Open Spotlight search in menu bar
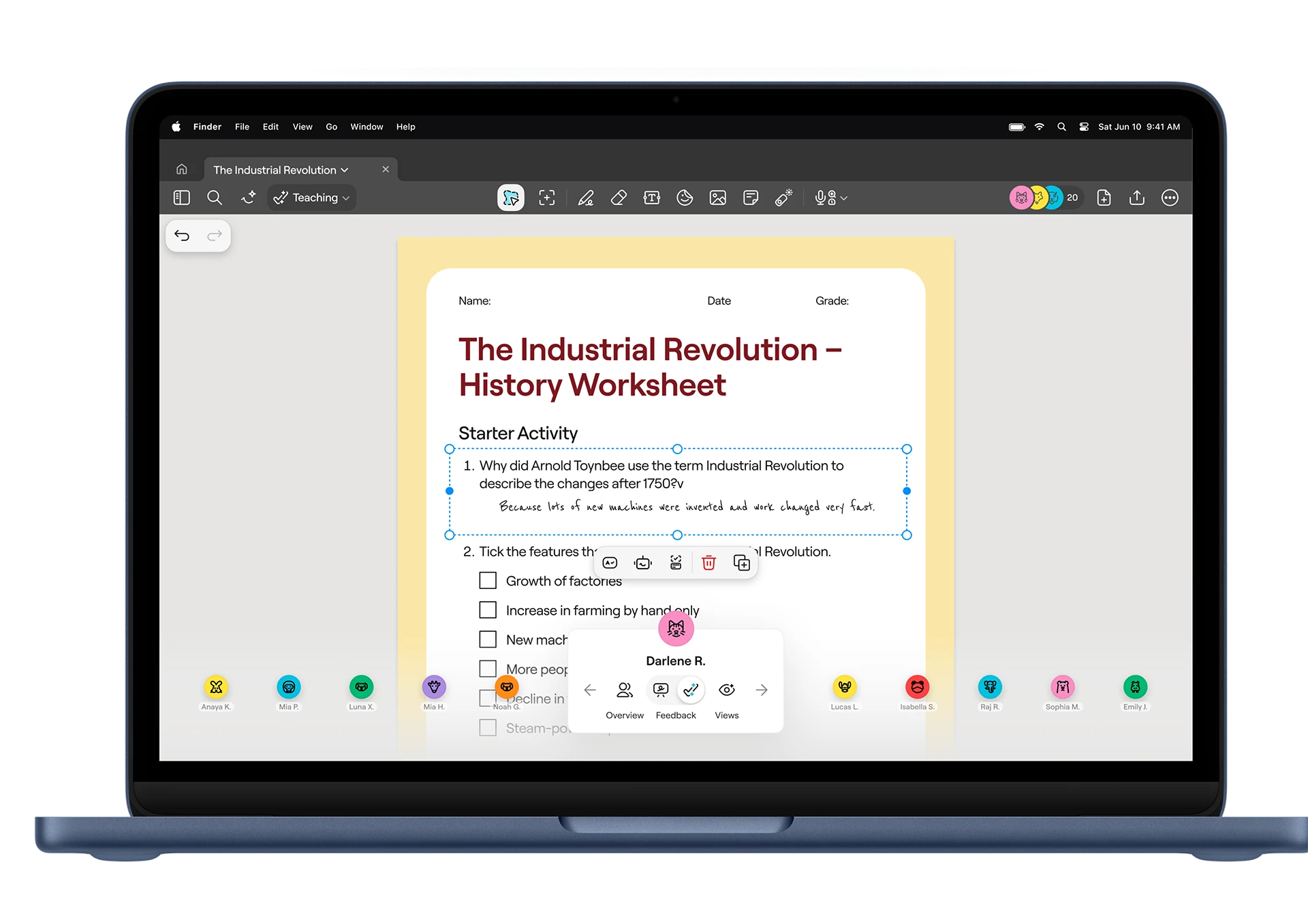This screenshot has width=1308, height=924. [1061, 127]
